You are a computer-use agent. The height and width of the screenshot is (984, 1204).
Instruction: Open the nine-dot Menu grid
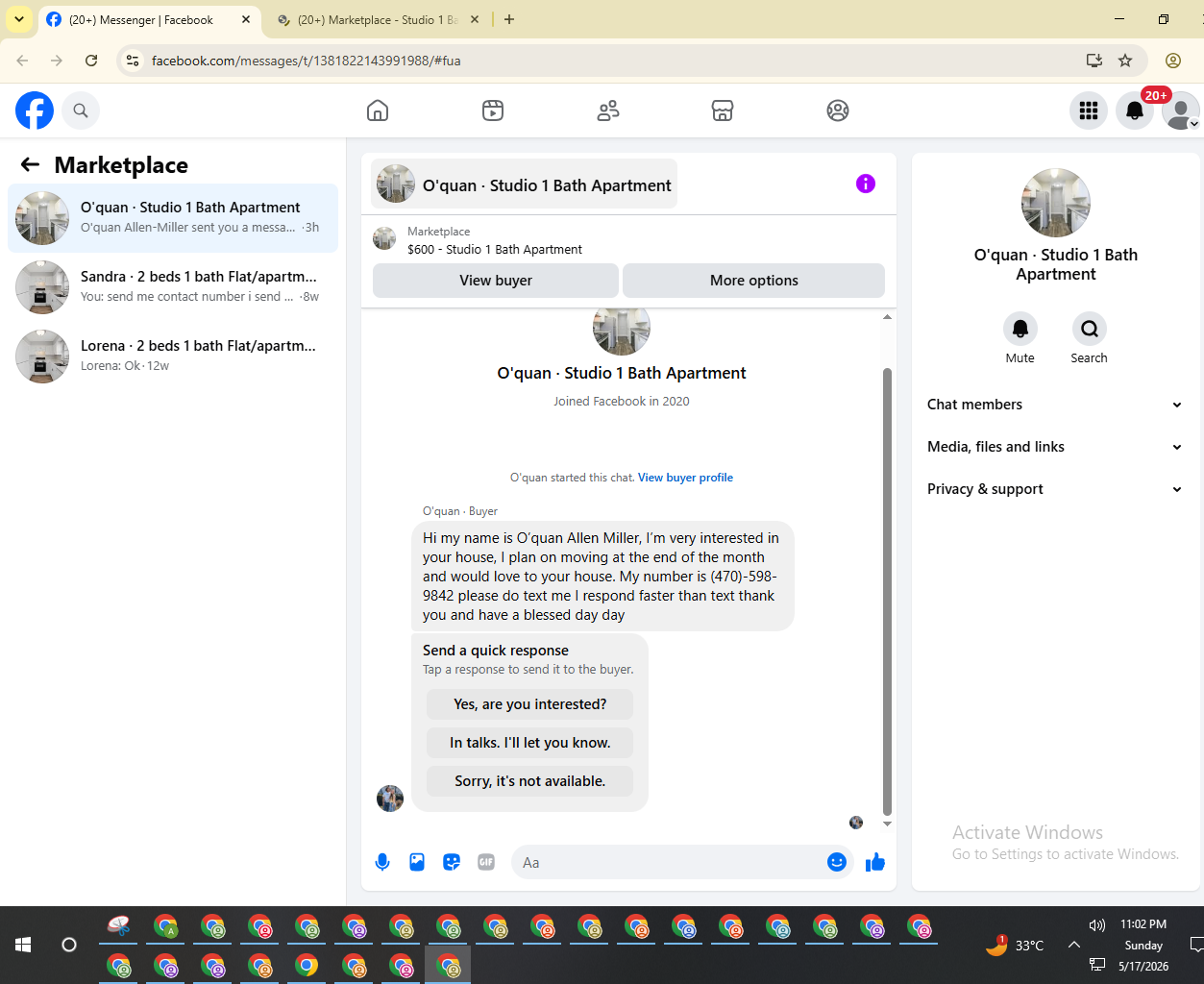pyautogui.click(x=1089, y=111)
